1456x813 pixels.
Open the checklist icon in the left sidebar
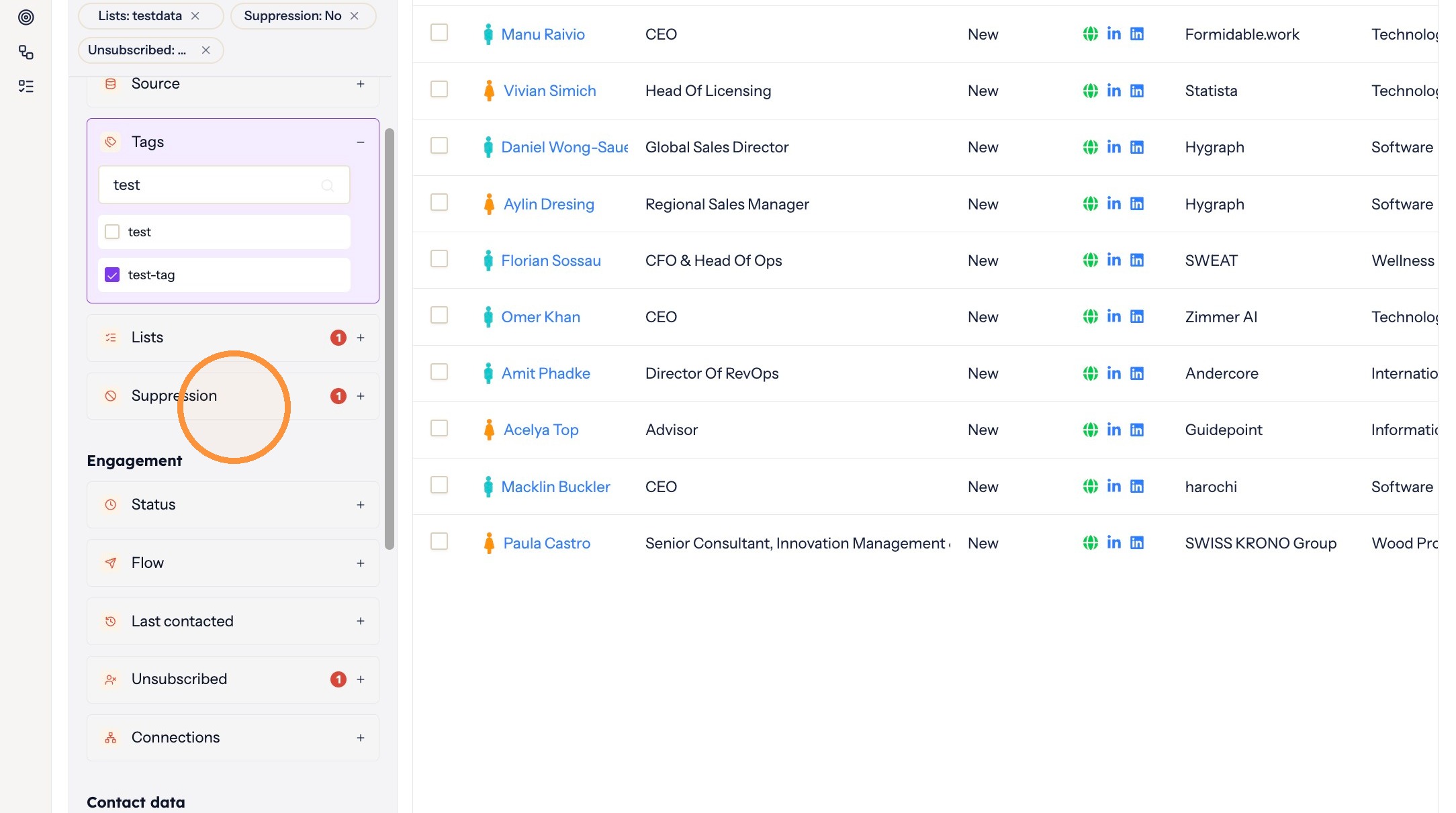click(26, 86)
